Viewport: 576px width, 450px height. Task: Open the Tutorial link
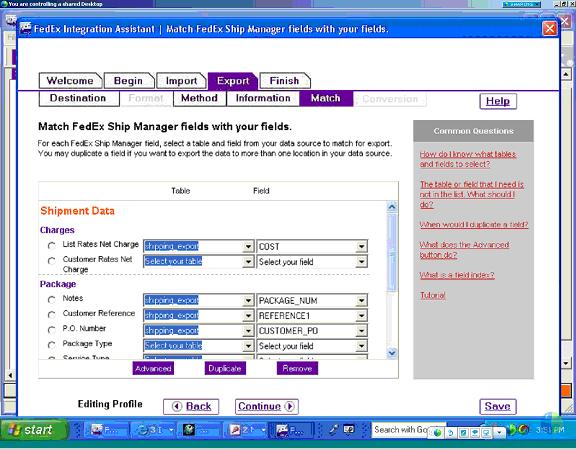tap(433, 295)
